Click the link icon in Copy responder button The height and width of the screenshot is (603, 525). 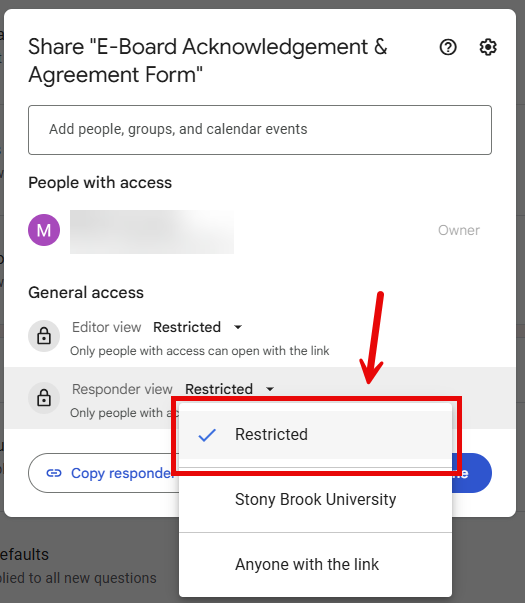(54, 473)
